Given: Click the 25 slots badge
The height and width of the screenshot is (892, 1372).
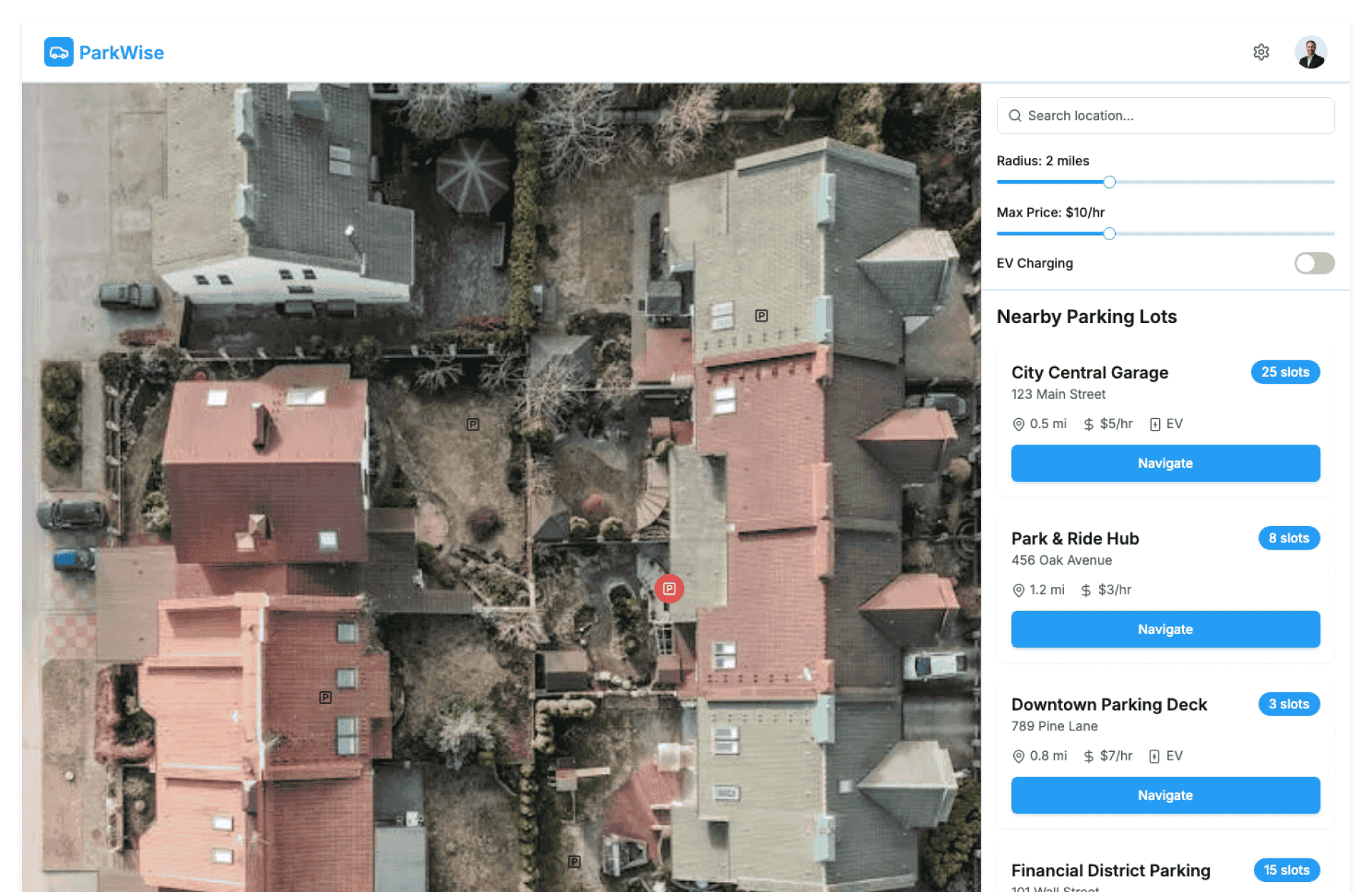Looking at the screenshot, I should [x=1284, y=372].
